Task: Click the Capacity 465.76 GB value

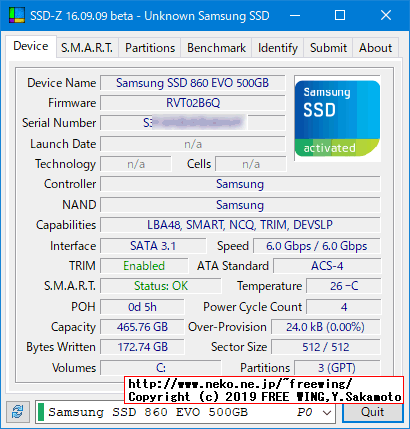Action: (142, 327)
